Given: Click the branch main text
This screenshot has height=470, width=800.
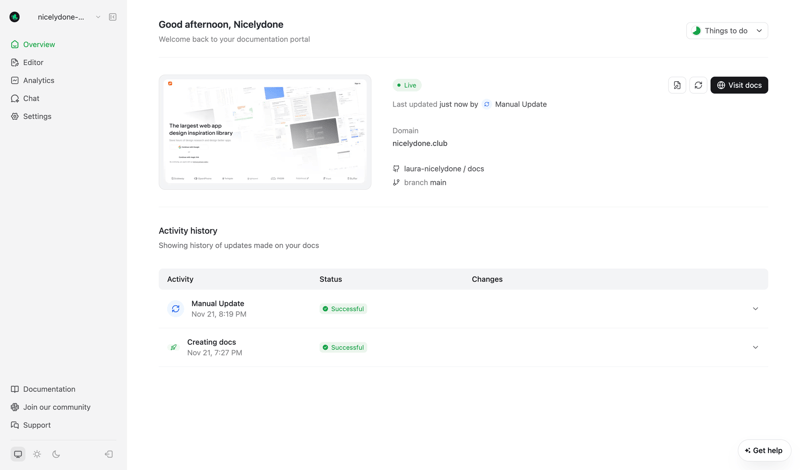Looking at the screenshot, I should click(425, 182).
